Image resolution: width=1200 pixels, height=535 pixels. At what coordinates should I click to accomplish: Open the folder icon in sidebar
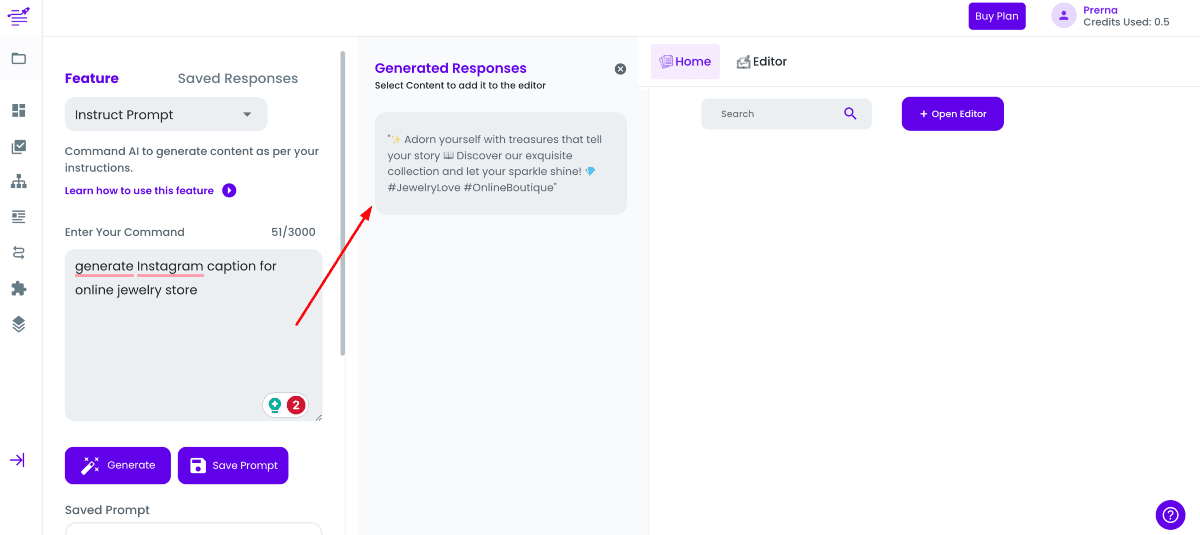pyautogui.click(x=19, y=58)
